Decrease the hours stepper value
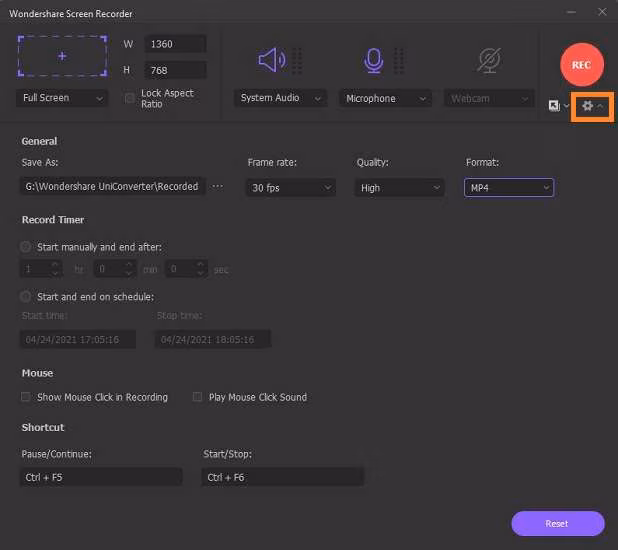Viewport: 618px width, 550px height. pyautogui.click(x=55, y=273)
